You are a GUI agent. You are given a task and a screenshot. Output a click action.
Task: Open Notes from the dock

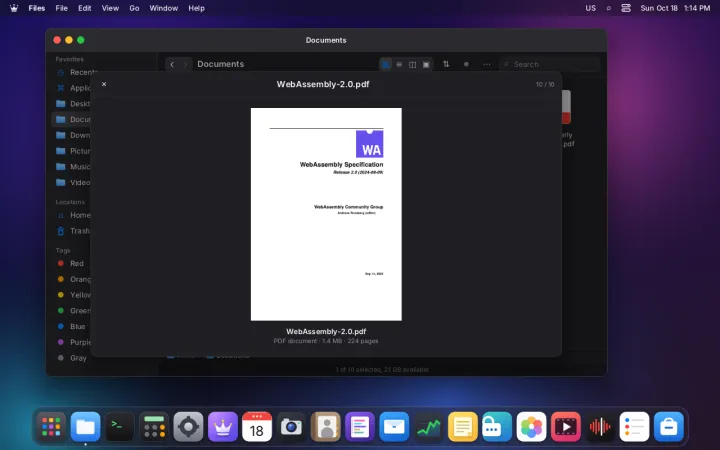point(462,427)
